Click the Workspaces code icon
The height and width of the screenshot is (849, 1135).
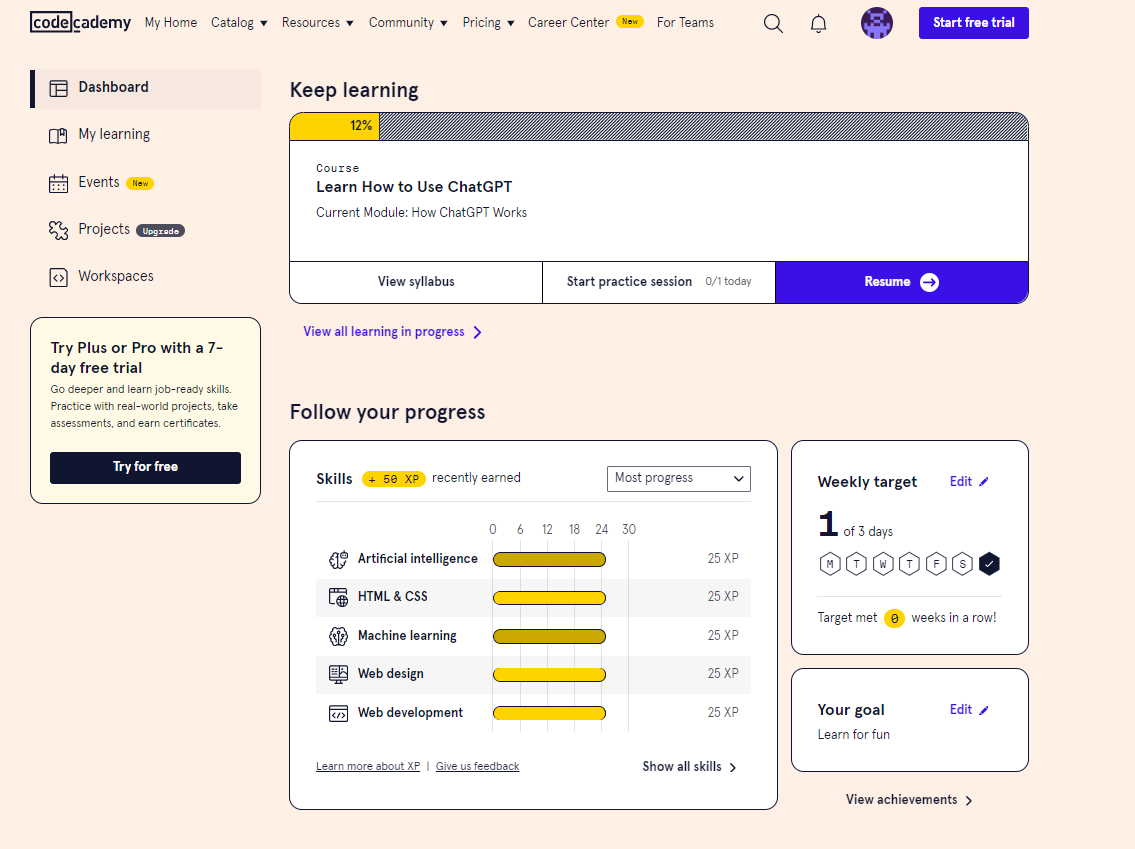click(x=58, y=277)
